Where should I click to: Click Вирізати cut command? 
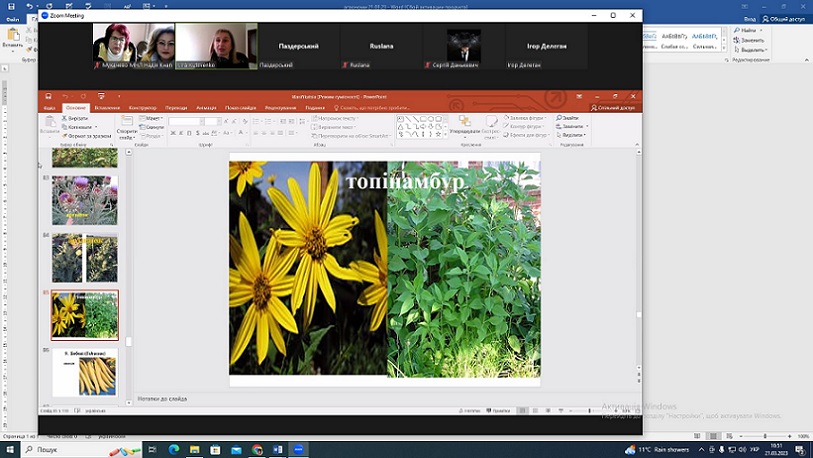75,118
